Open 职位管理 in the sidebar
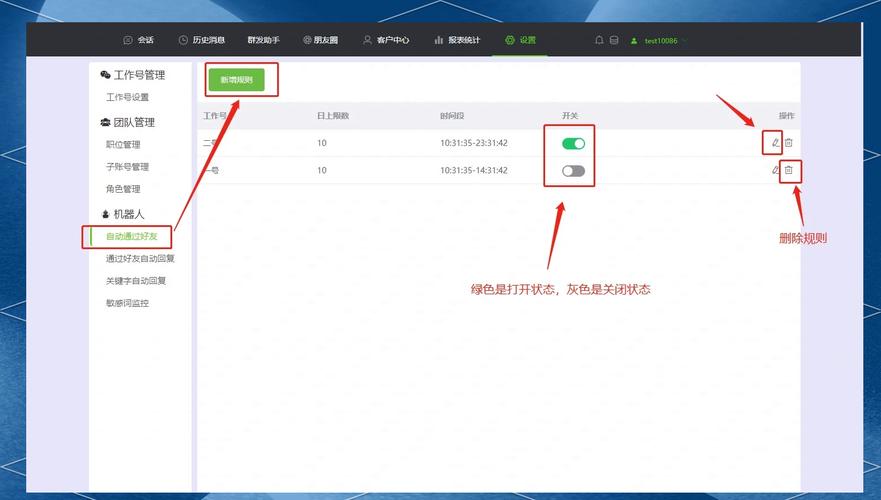 pyautogui.click(x=123, y=144)
